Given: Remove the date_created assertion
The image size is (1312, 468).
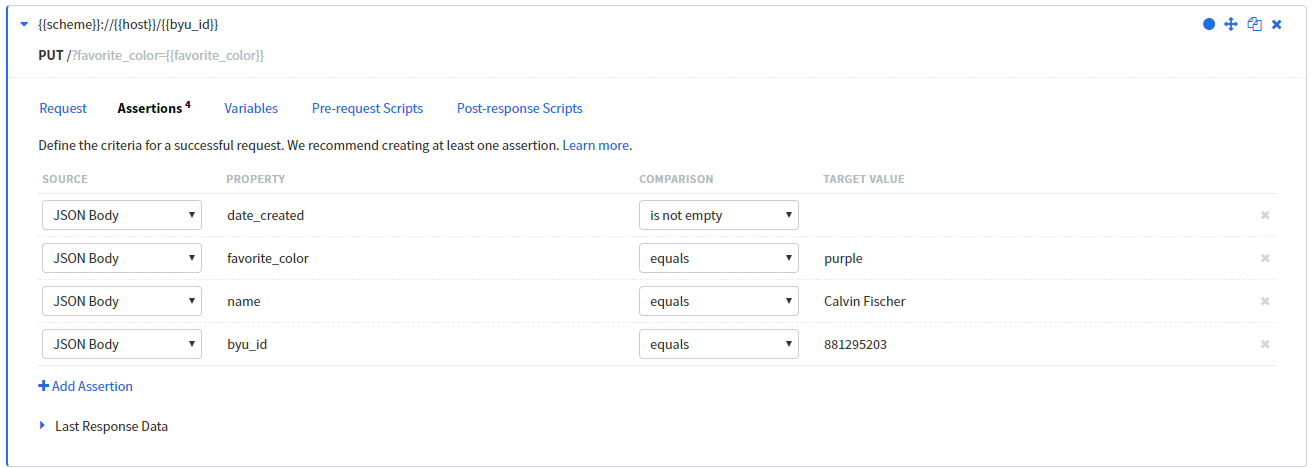Looking at the screenshot, I should [x=1265, y=215].
